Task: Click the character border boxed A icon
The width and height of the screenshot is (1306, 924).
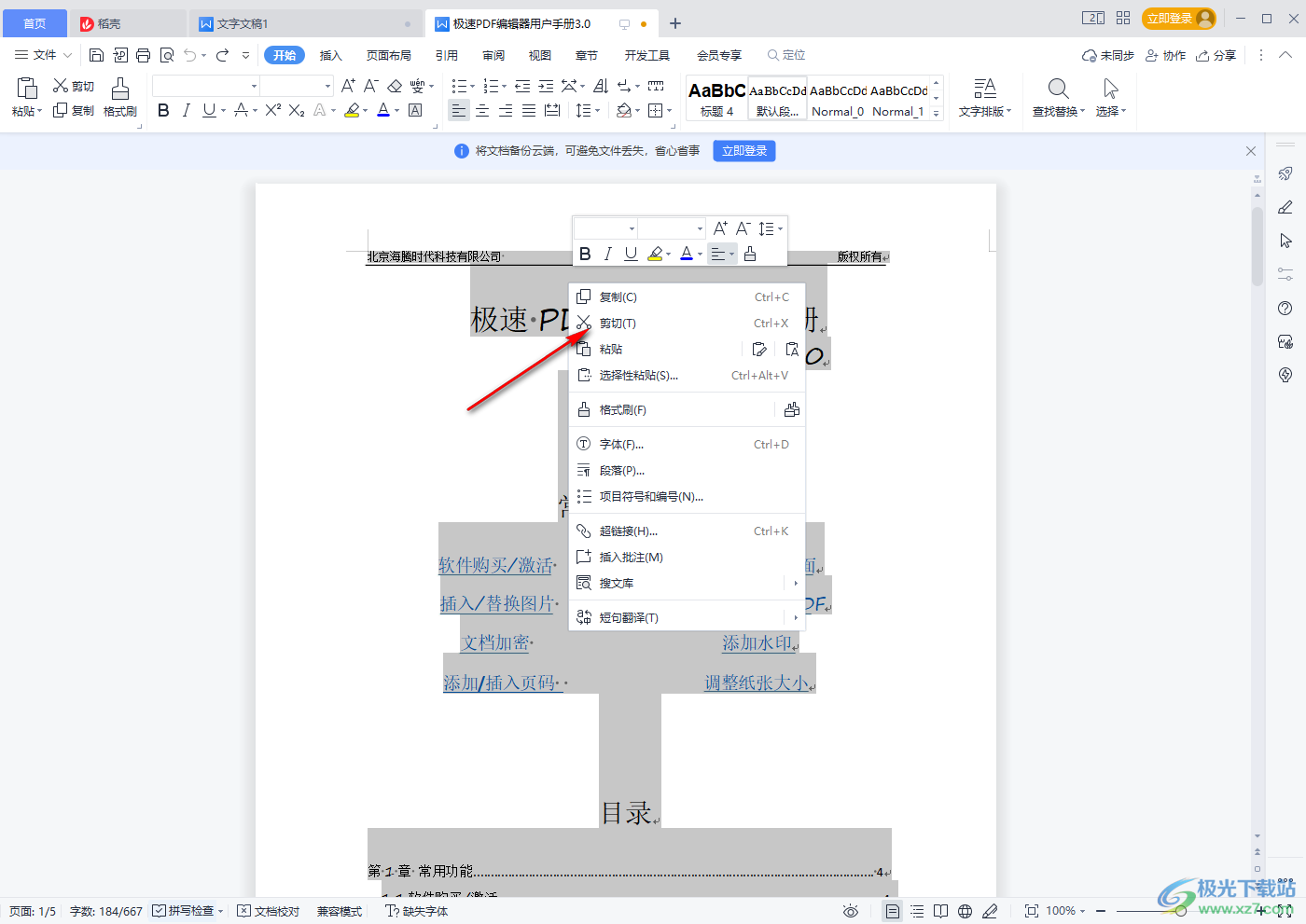Action: tap(415, 110)
